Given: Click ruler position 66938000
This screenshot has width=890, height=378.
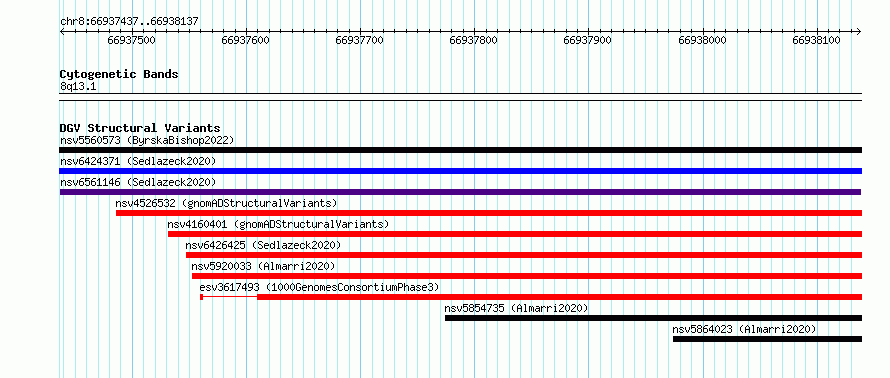Looking at the screenshot, I should [x=703, y=40].
